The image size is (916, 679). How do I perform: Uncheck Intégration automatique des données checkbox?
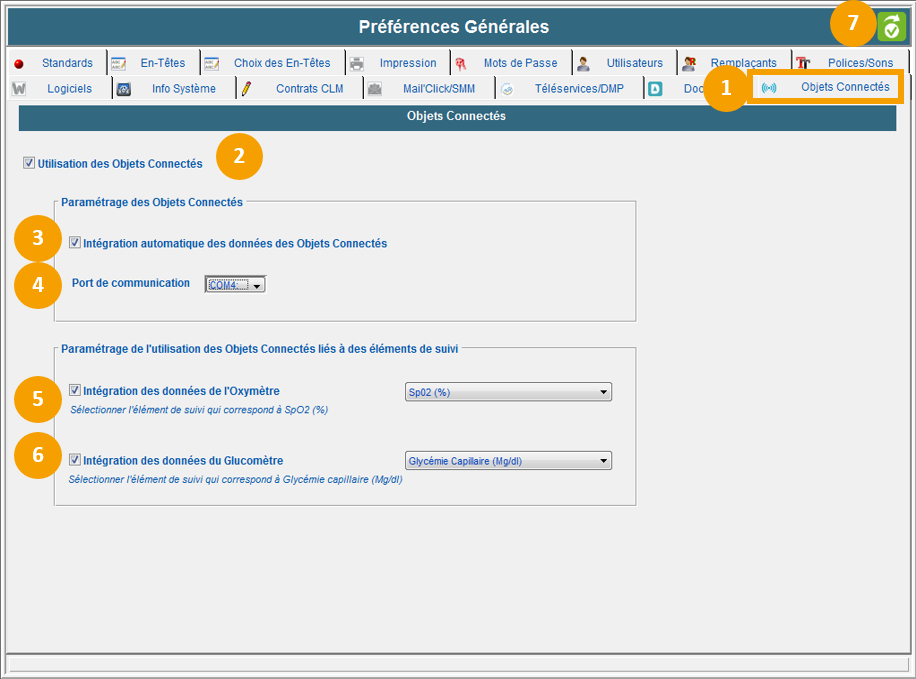[x=75, y=243]
